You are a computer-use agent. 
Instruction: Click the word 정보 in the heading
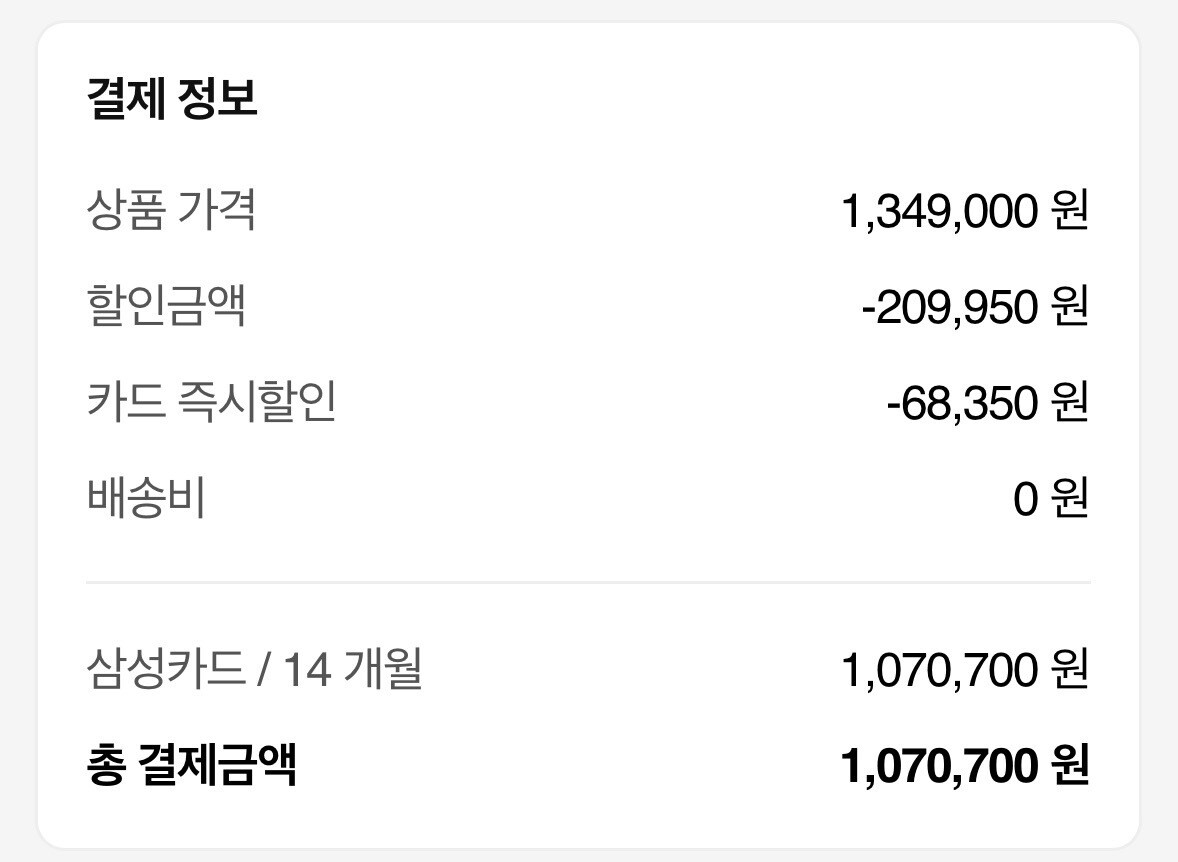pos(218,98)
